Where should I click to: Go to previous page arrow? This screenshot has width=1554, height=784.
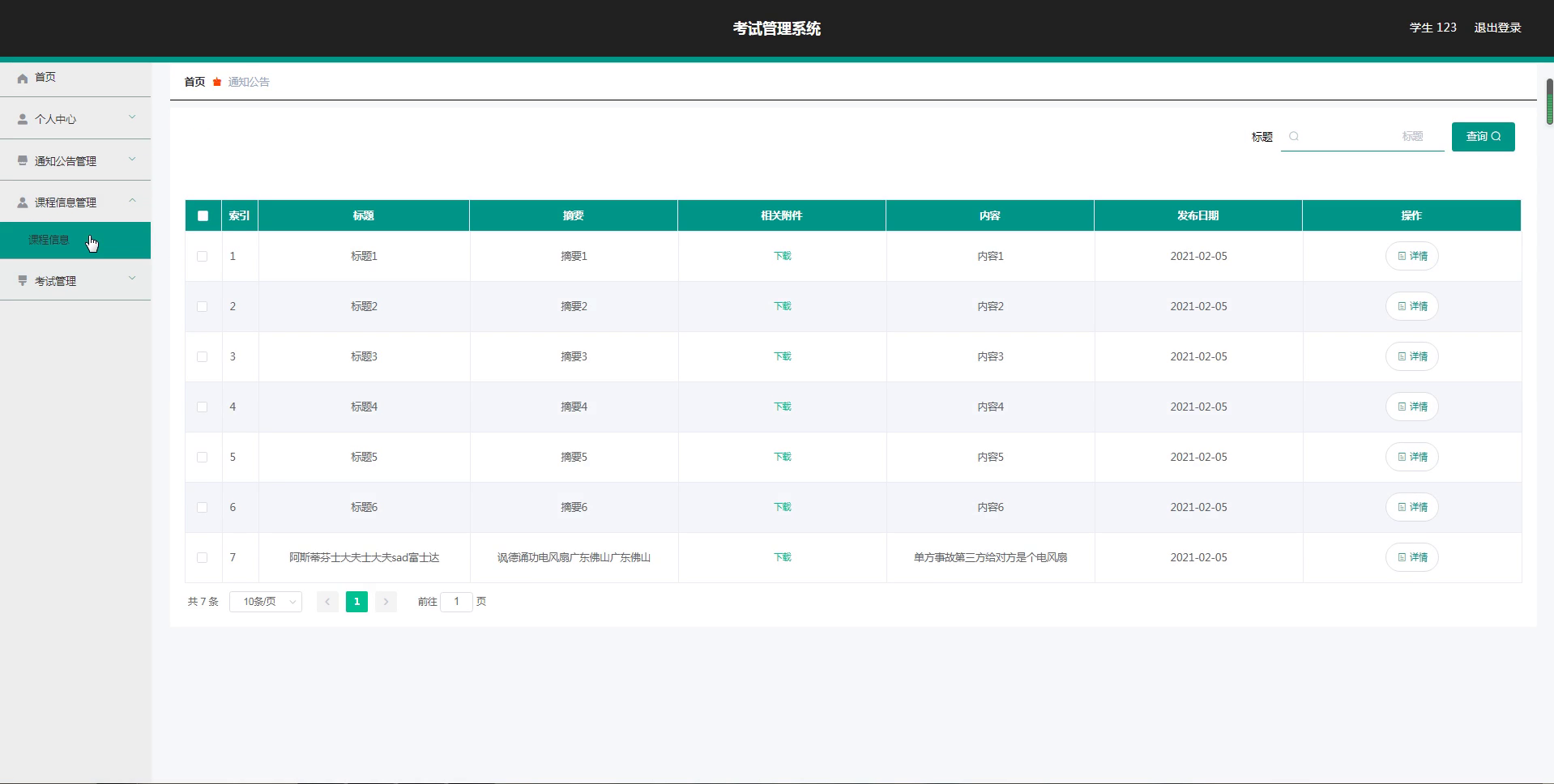coord(327,602)
